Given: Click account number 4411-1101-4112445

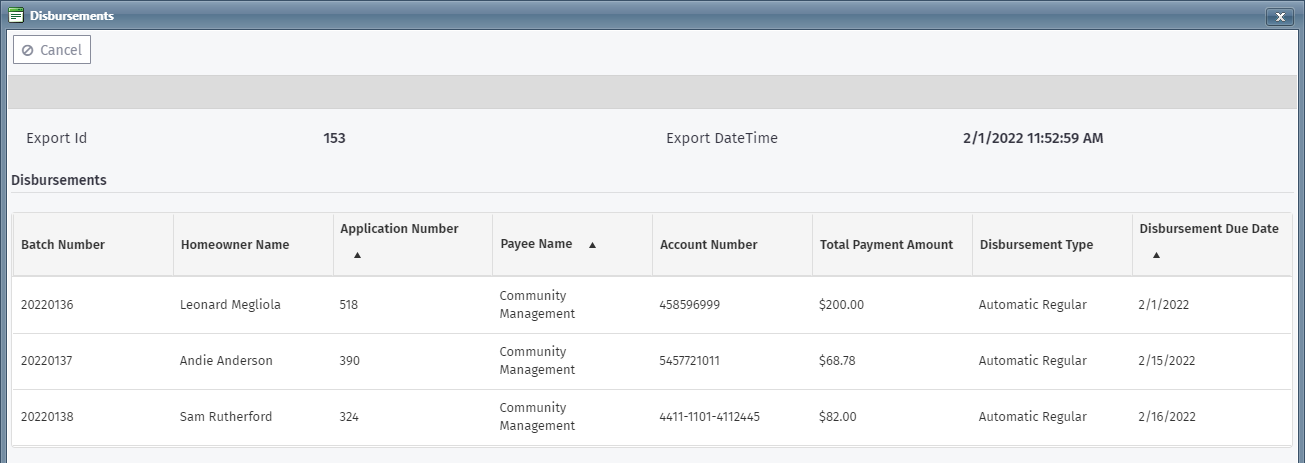Looking at the screenshot, I should tap(709, 417).
